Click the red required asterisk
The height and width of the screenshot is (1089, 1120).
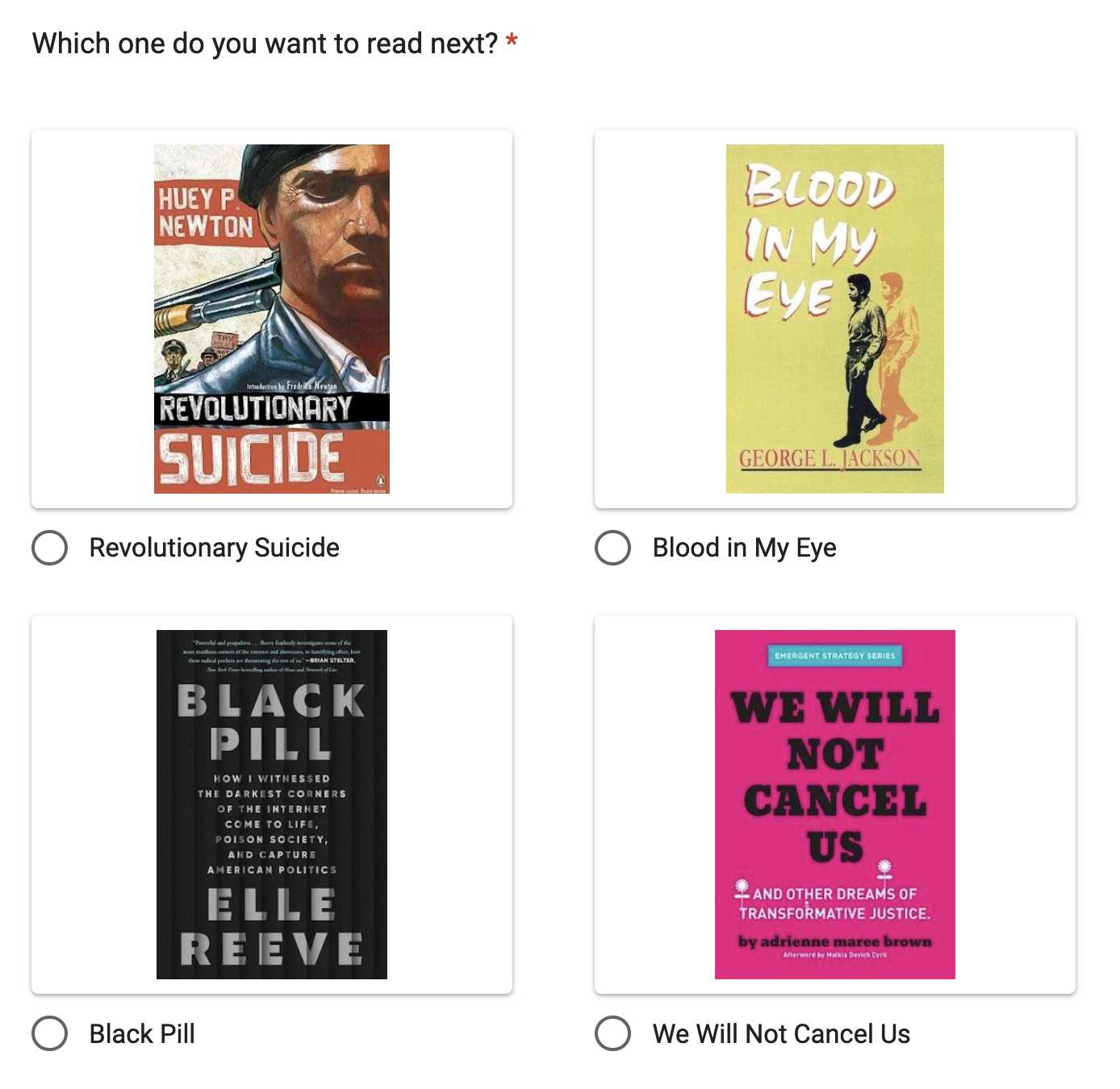pos(512,40)
